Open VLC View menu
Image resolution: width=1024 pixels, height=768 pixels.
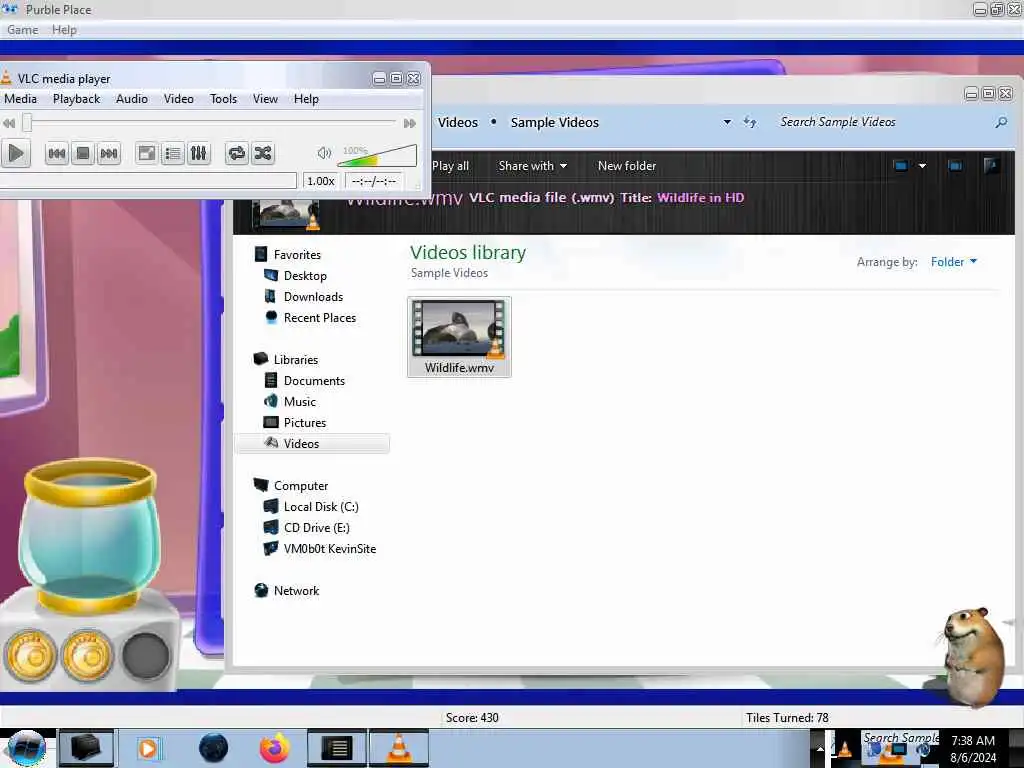(265, 99)
